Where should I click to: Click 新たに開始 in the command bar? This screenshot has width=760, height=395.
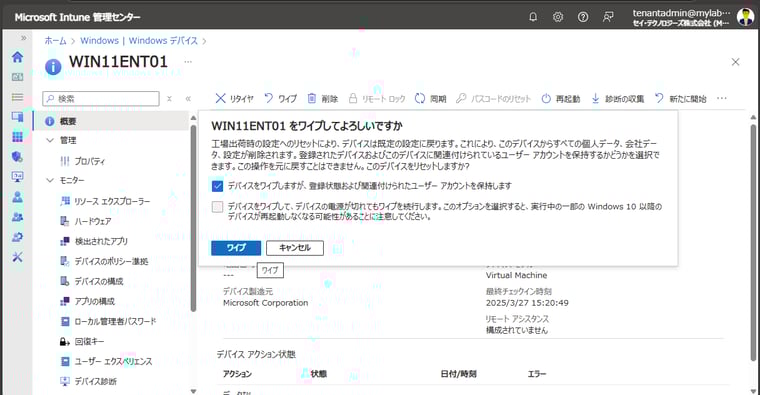[x=681, y=98]
